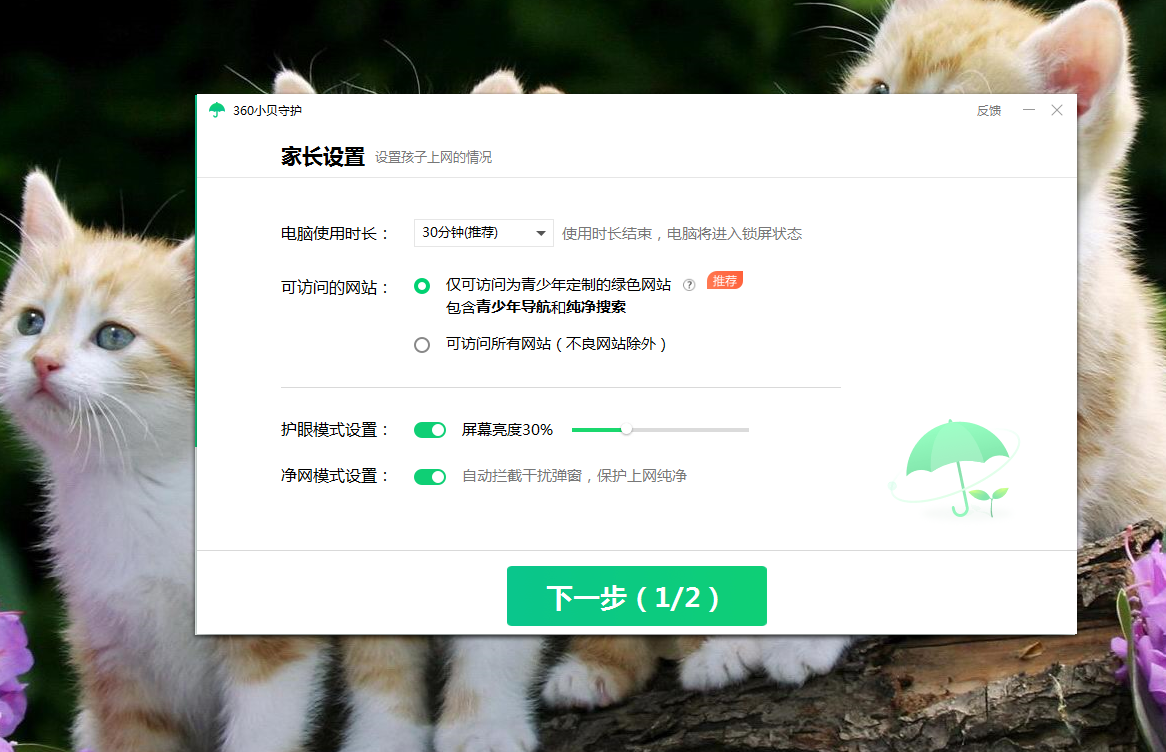
Task: Disable the 净网模式设置 switch
Action: (x=430, y=477)
